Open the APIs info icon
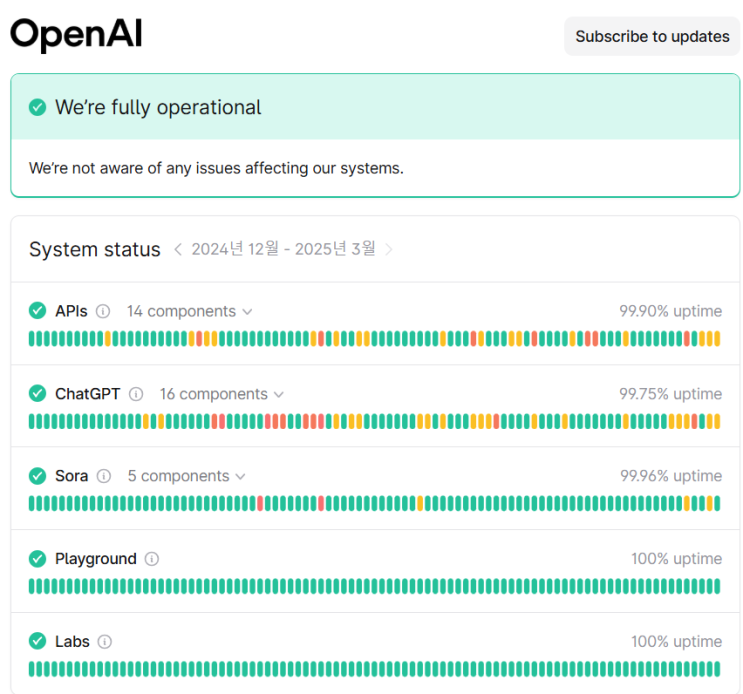 point(103,311)
